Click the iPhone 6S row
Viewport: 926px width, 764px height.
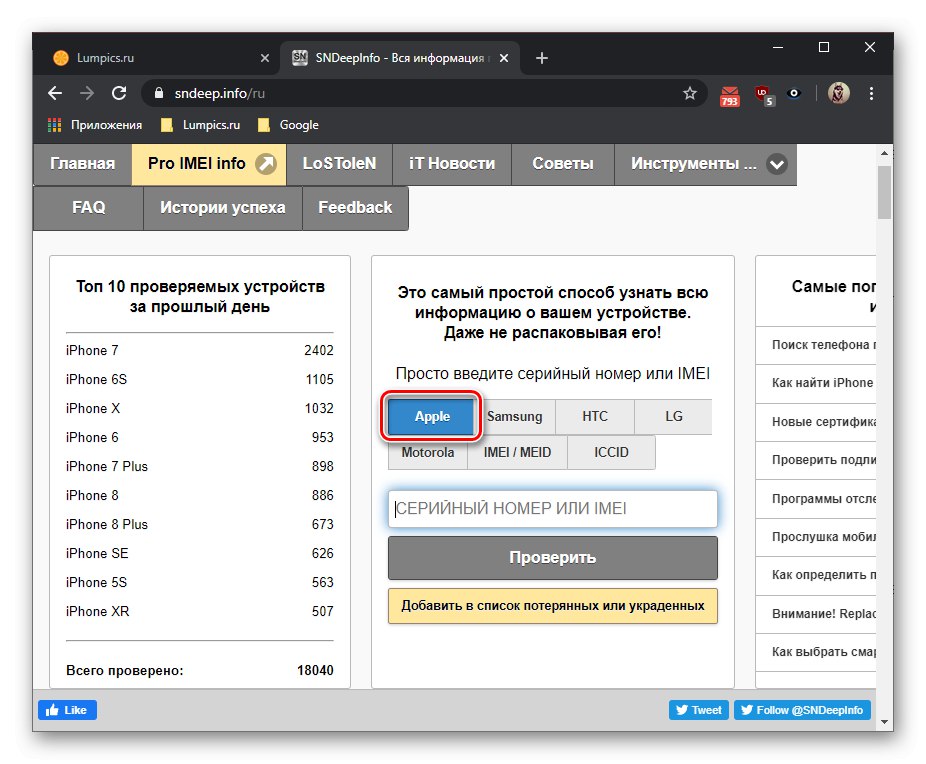pyautogui.click(x=200, y=379)
